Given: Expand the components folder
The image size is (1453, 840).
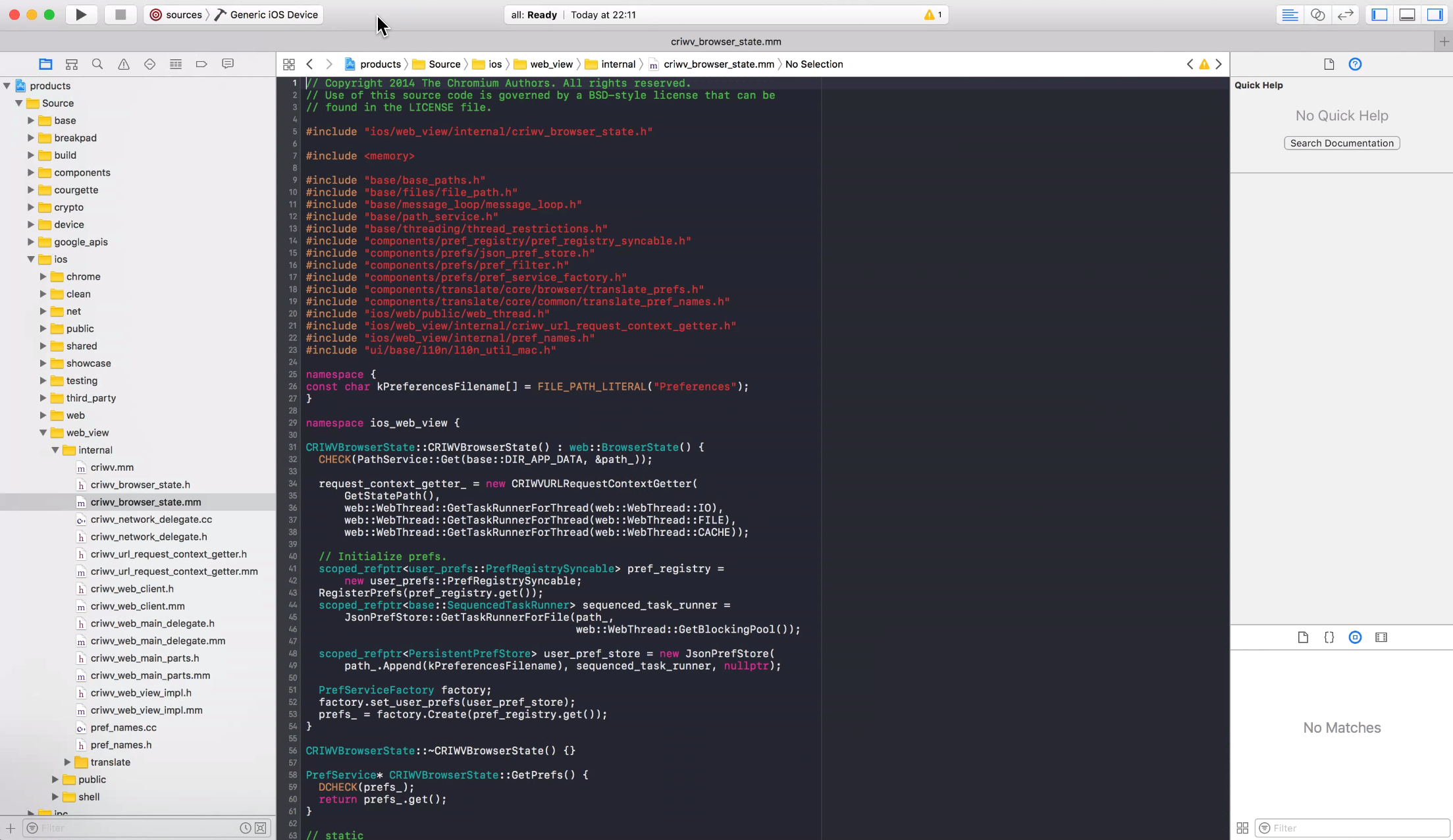Looking at the screenshot, I should [31, 172].
